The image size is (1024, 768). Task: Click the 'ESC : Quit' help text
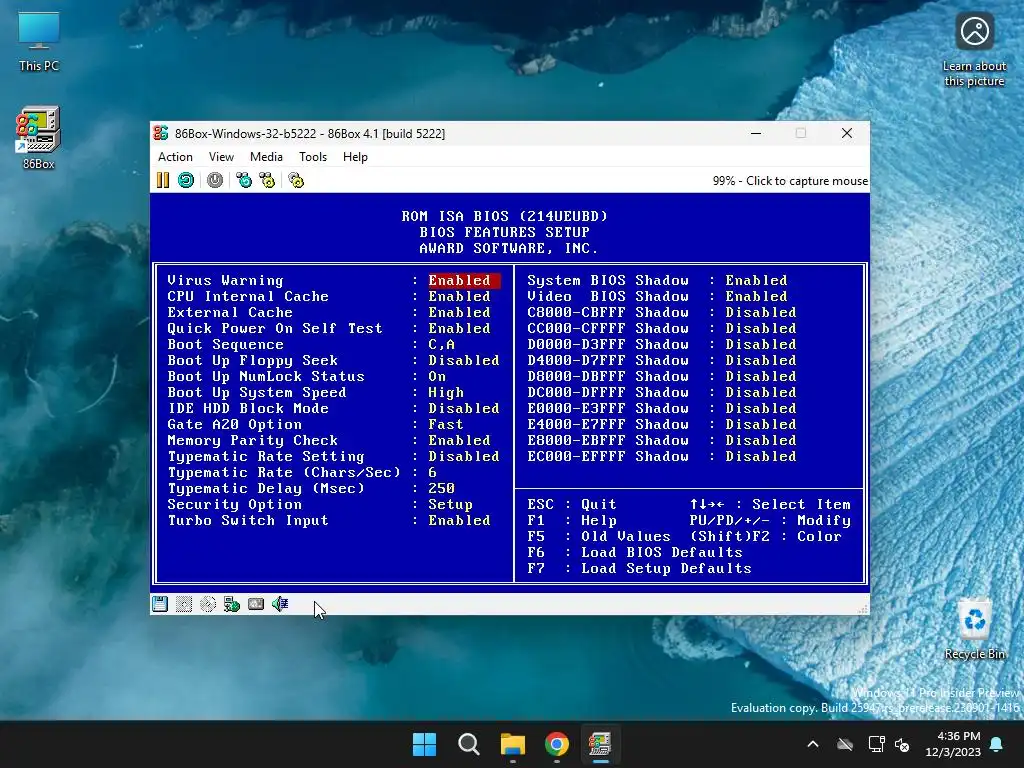click(x=572, y=504)
